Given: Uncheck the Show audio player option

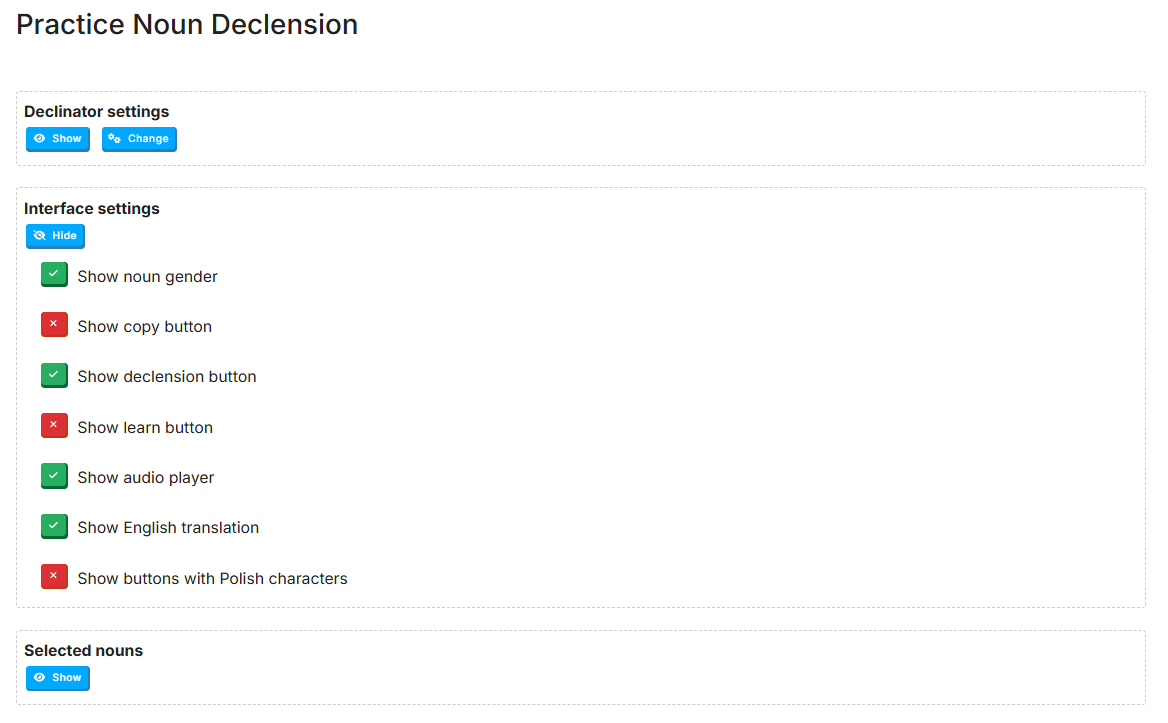Looking at the screenshot, I should 54,476.
